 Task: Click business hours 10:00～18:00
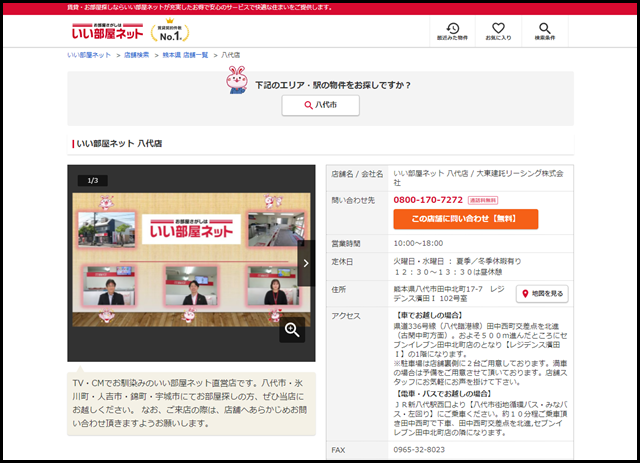[418, 243]
